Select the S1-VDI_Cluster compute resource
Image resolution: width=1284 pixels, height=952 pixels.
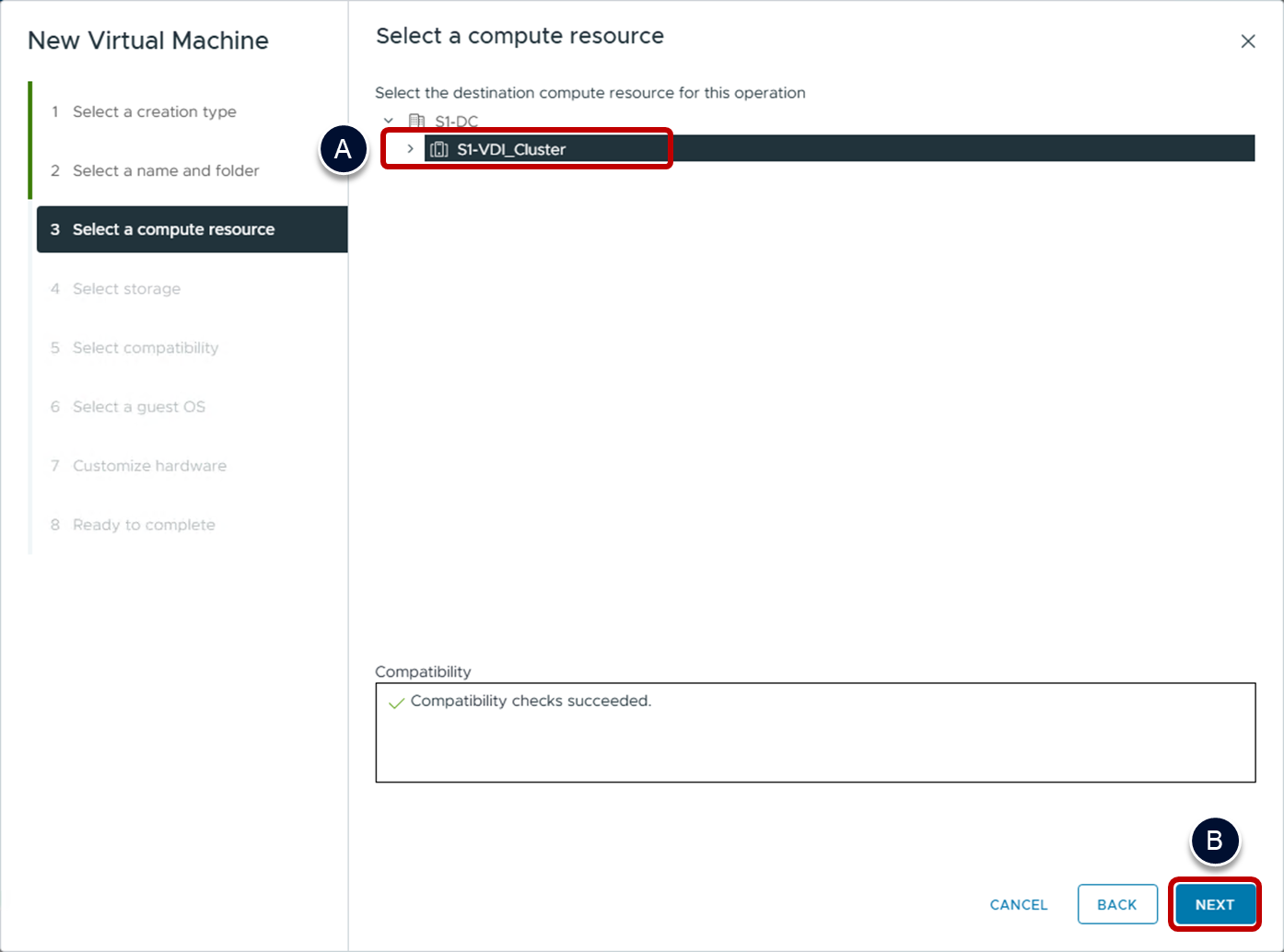tap(511, 149)
